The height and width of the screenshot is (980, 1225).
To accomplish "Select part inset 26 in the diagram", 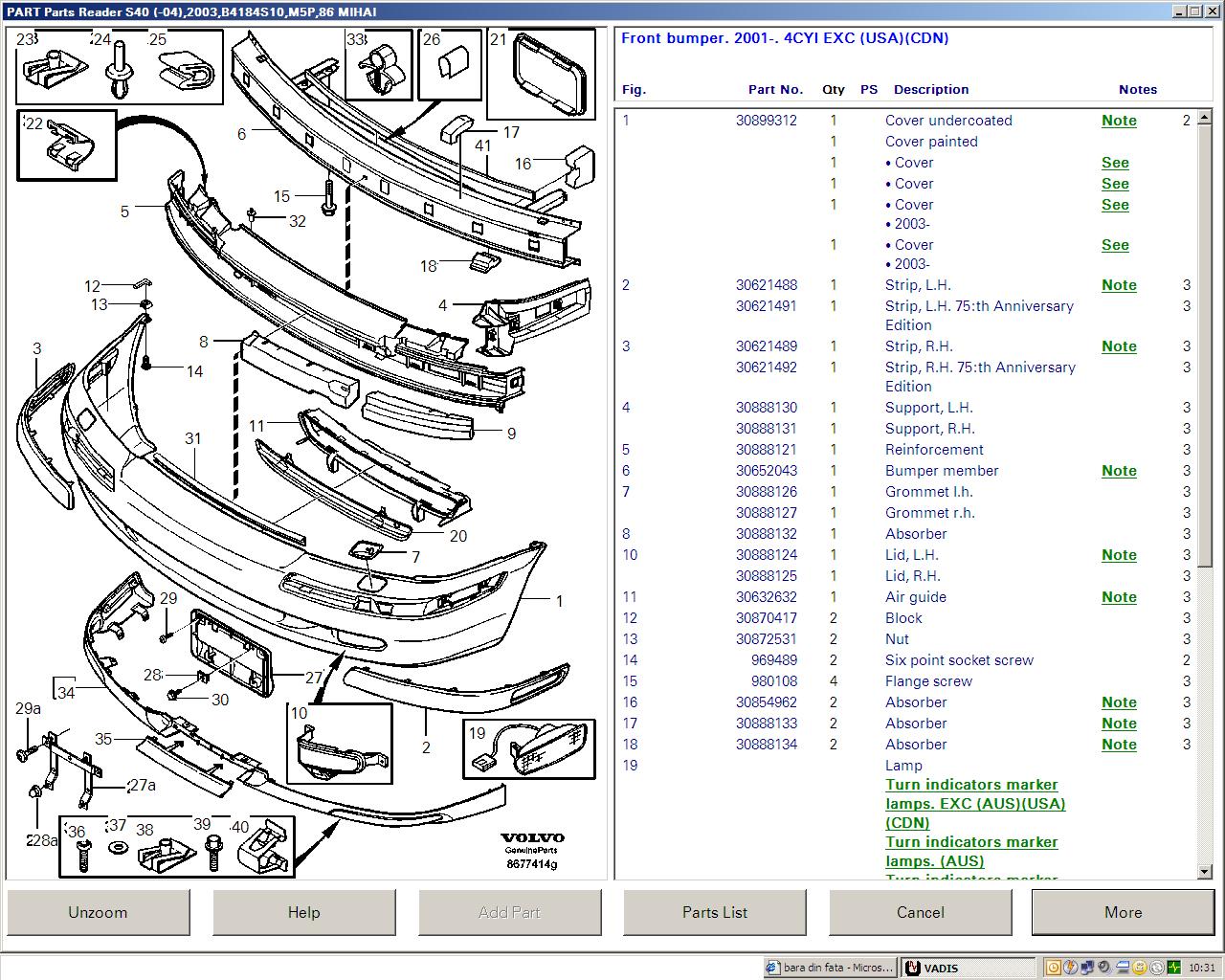I will point(450,64).
